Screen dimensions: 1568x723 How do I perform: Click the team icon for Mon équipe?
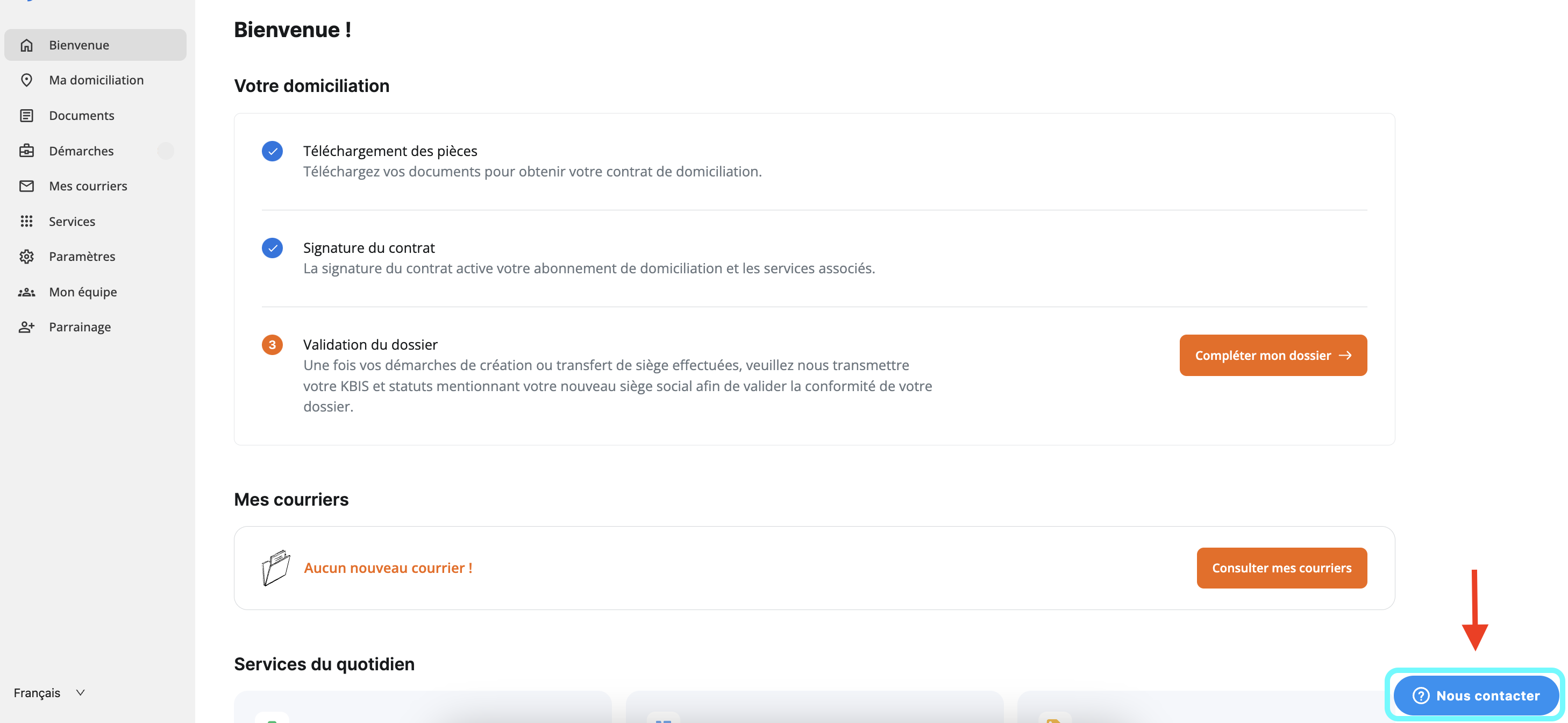click(26, 292)
